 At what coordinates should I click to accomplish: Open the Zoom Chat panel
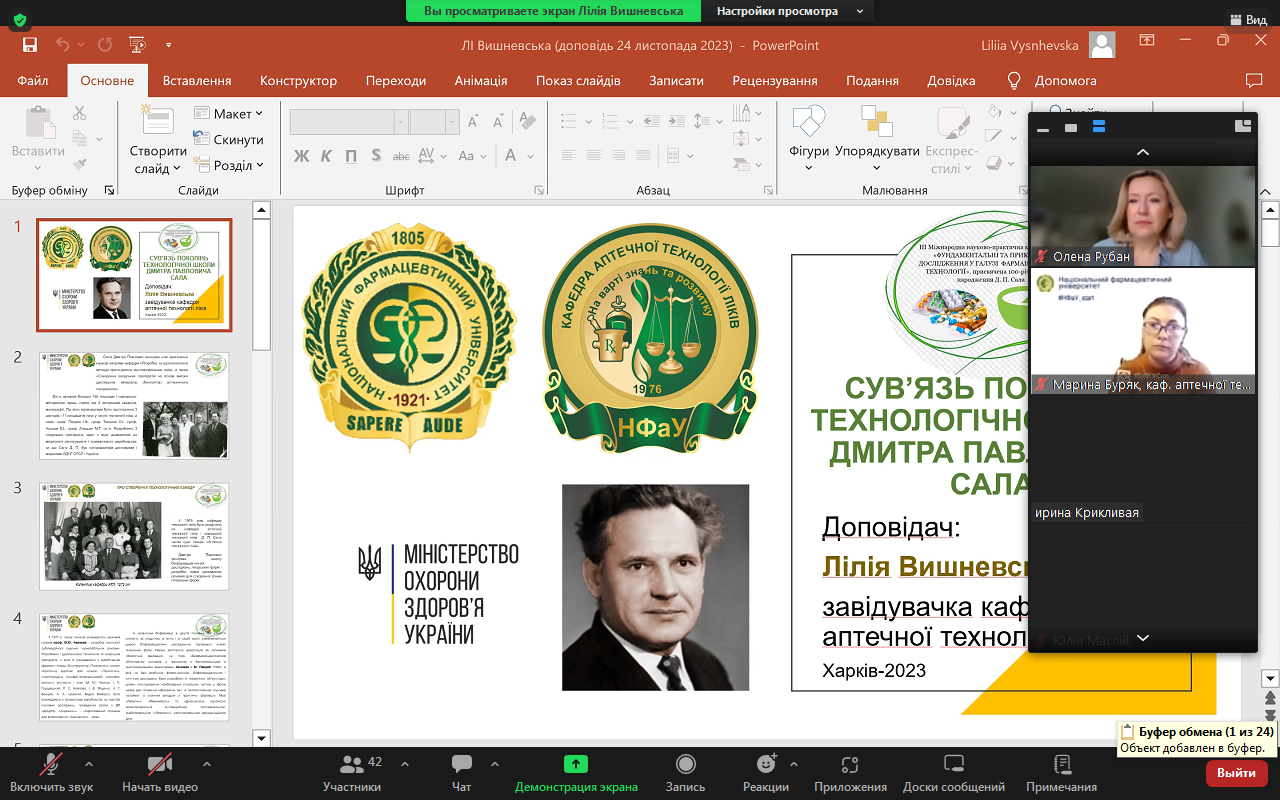pyautogui.click(x=461, y=771)
